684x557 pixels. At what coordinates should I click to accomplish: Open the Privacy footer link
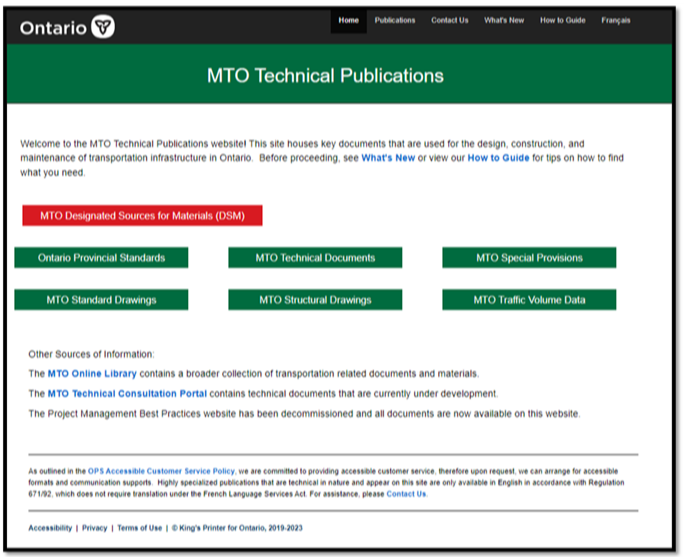(x=95, y=528)
